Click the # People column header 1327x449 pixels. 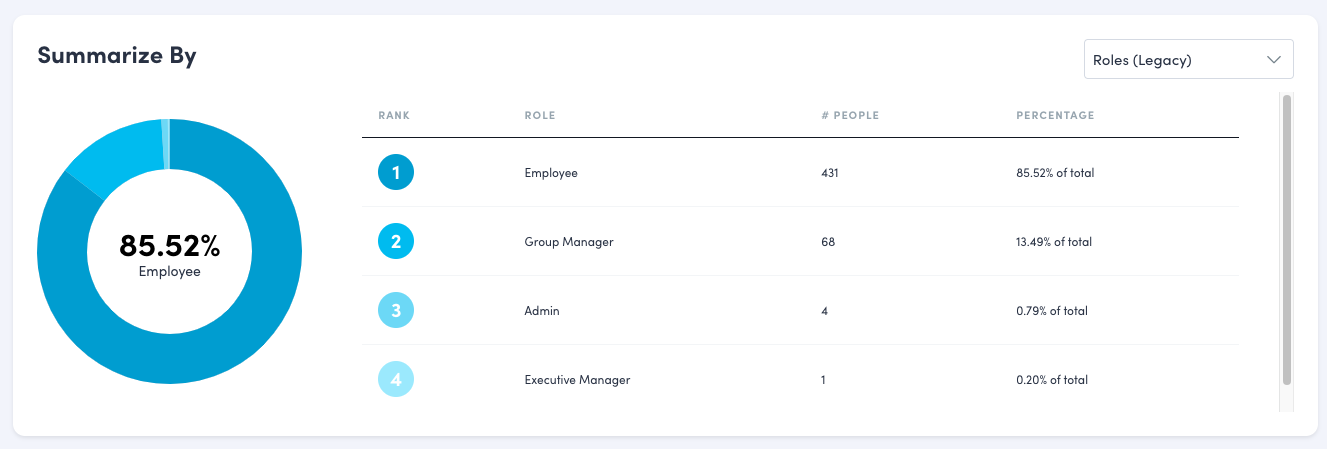(x=849, y=116)
